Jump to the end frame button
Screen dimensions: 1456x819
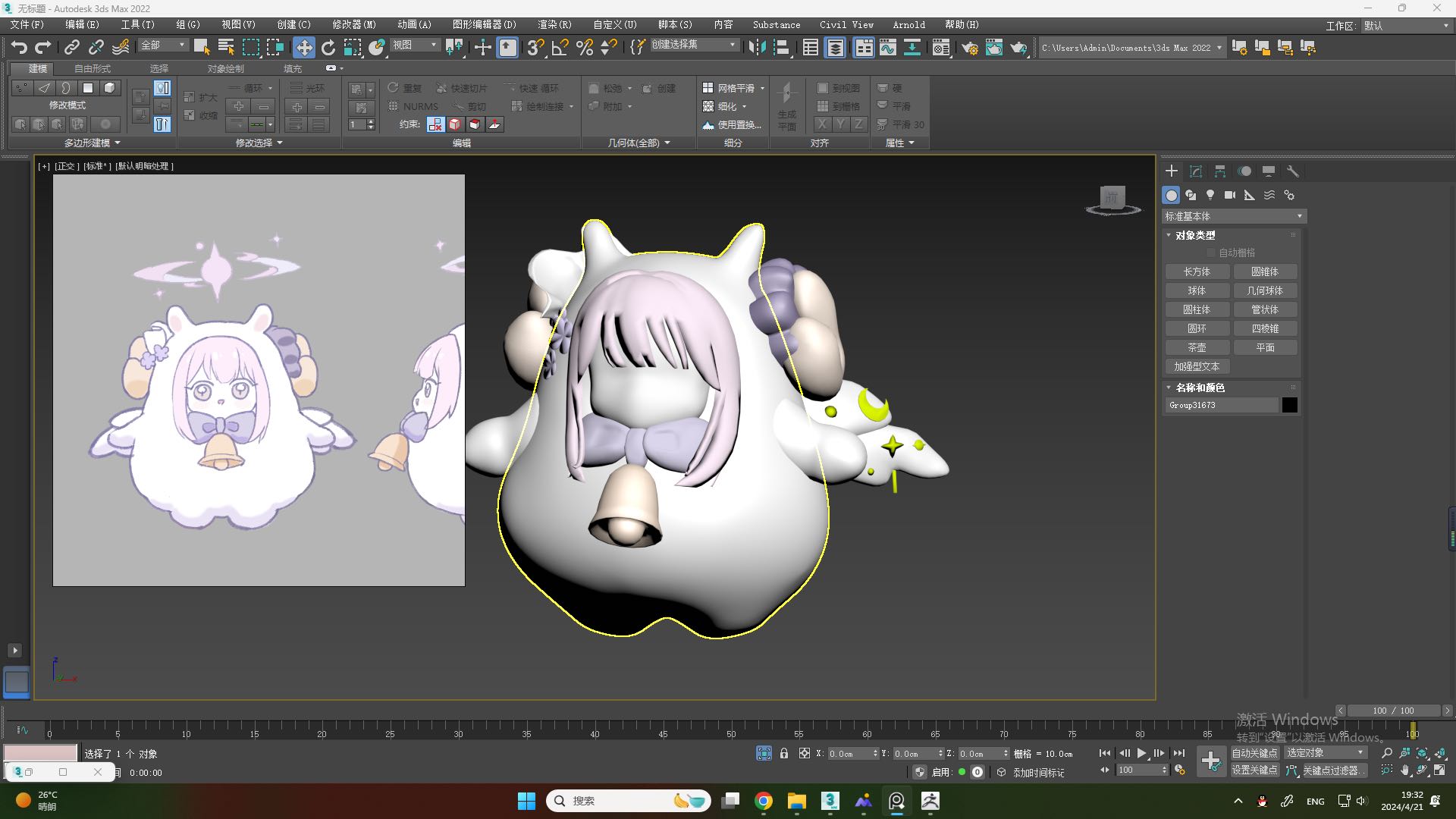tap(1178, 753)
